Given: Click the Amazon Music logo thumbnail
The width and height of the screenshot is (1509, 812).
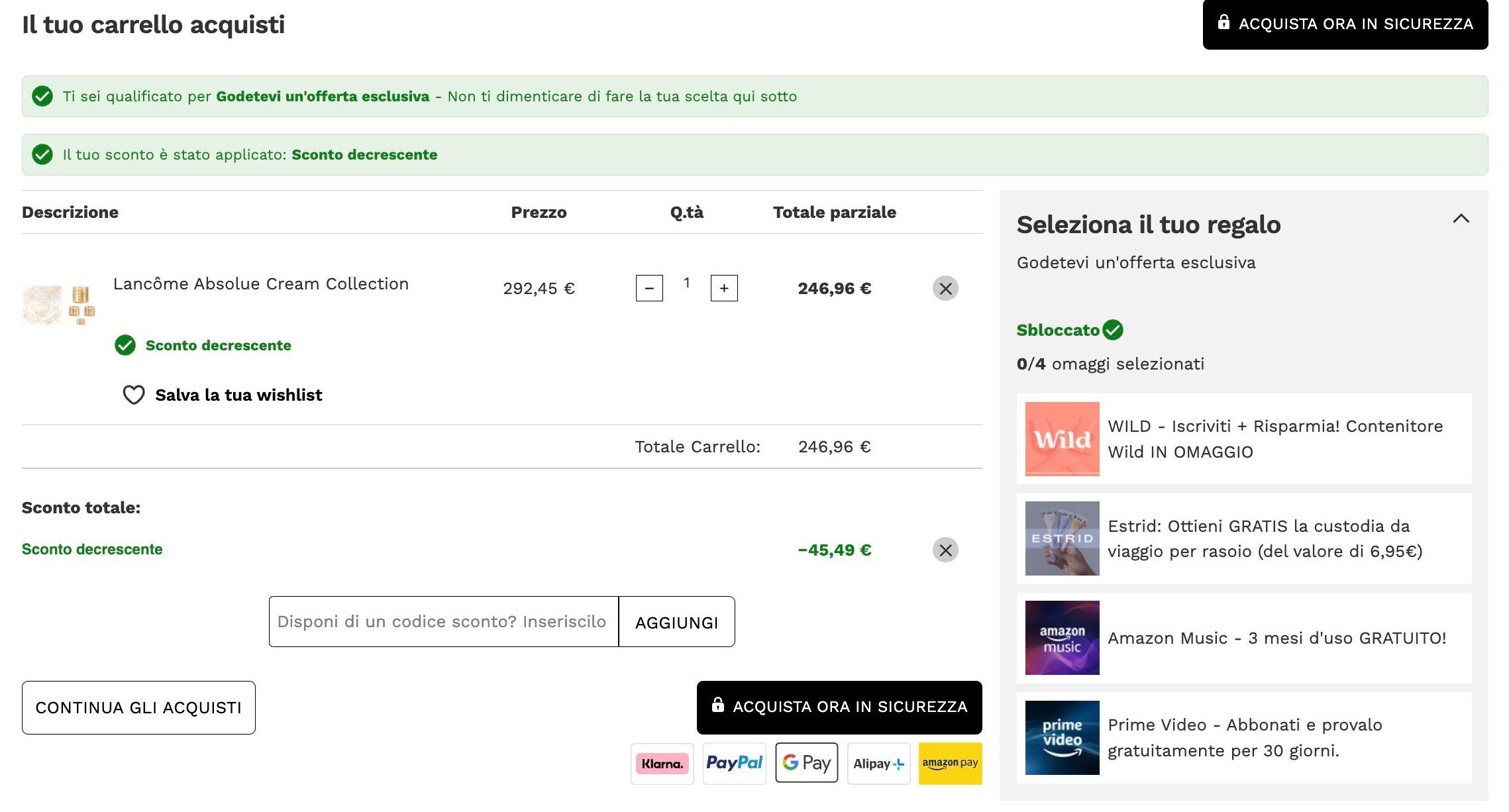Looking at the screenshot, I should point(1062,638).
